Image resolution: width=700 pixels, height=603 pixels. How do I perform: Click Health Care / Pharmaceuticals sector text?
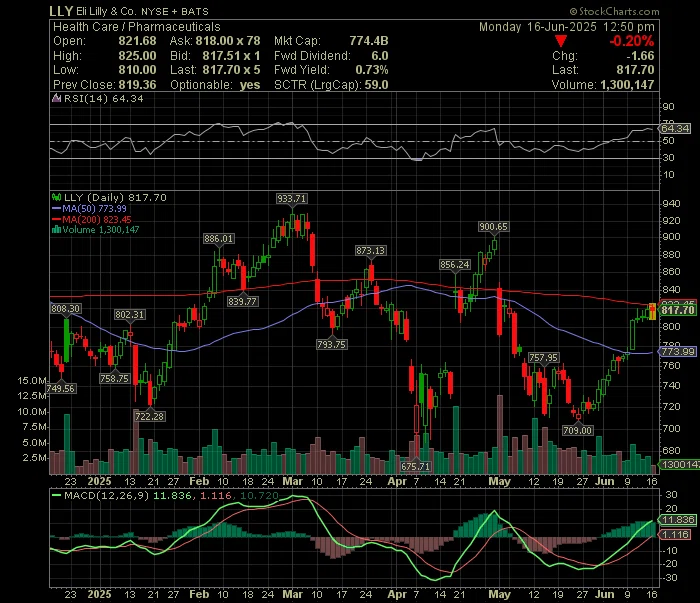point(137,27)
